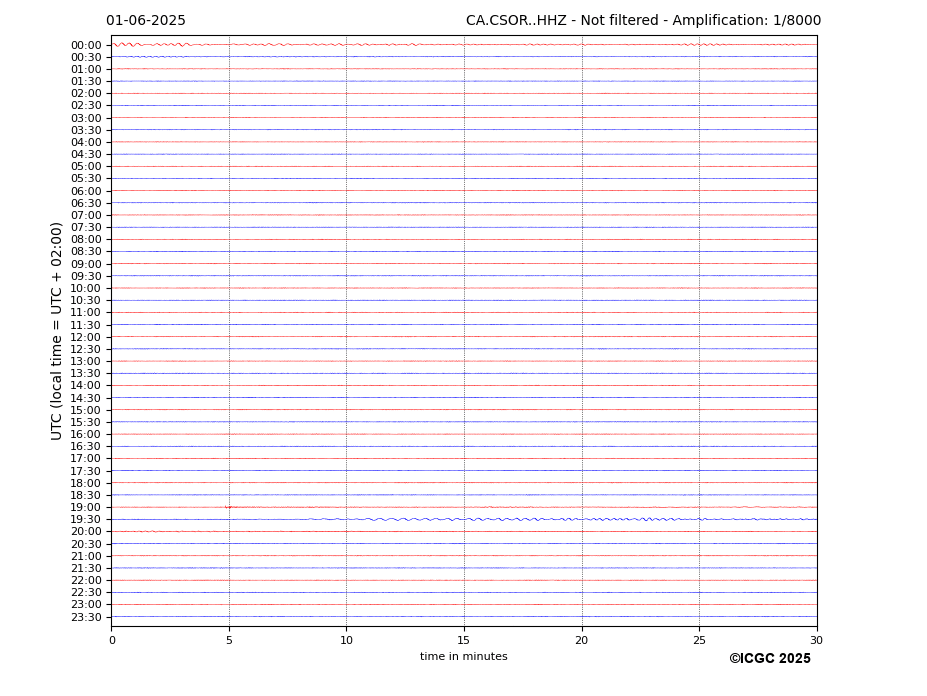927x696 pixels.
Task: Select the 02:30 time row label
Action: (x=86, y=106)
